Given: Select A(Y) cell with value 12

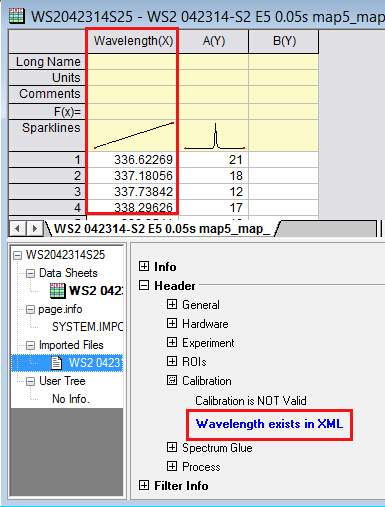Looking at the screenshot, I should [x=214, y=192].
